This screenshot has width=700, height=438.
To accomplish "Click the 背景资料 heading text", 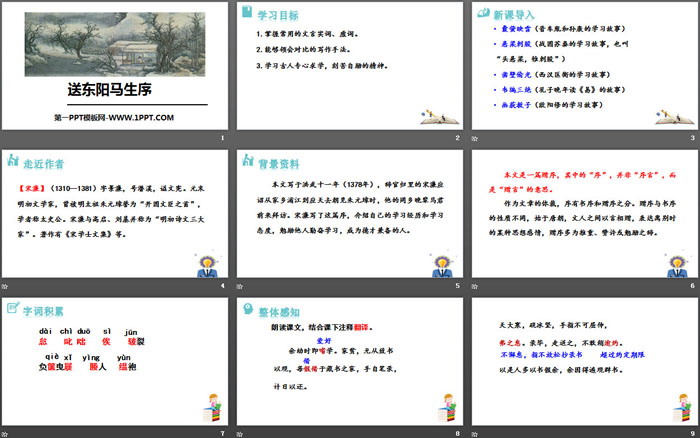I will (x=279, y=164).
